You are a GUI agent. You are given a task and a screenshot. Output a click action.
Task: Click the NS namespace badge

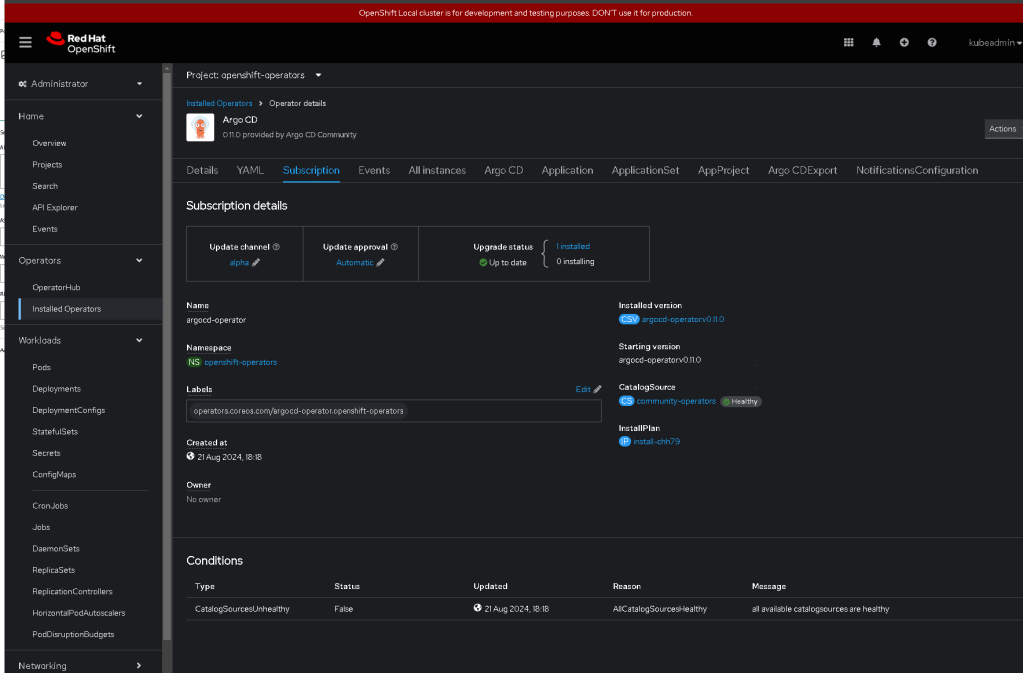click(194, 362)
